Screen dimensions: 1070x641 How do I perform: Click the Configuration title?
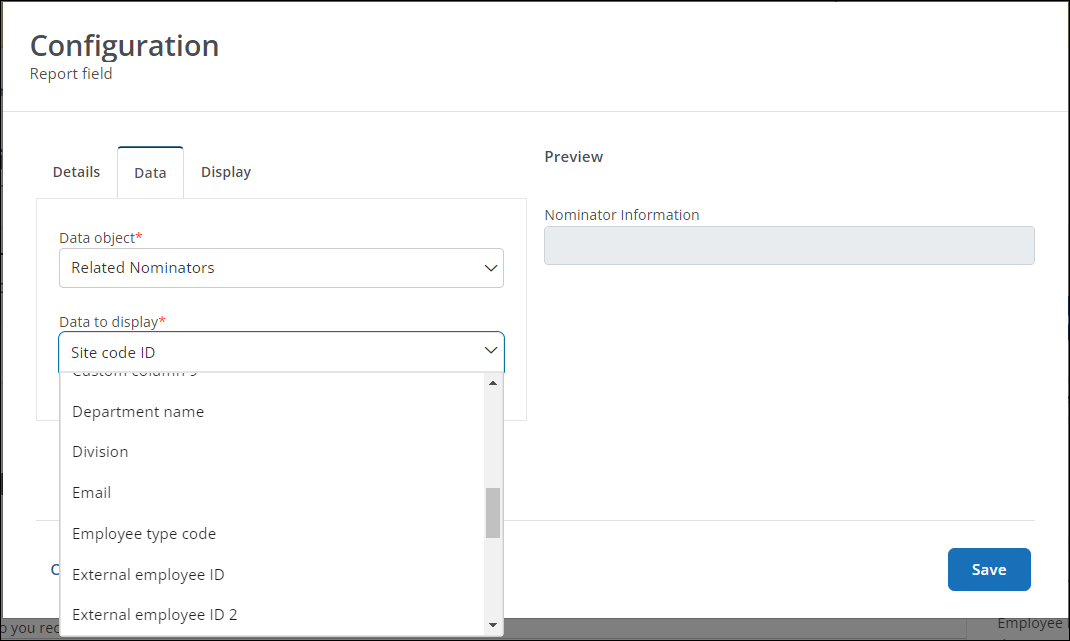pos(124,46)
